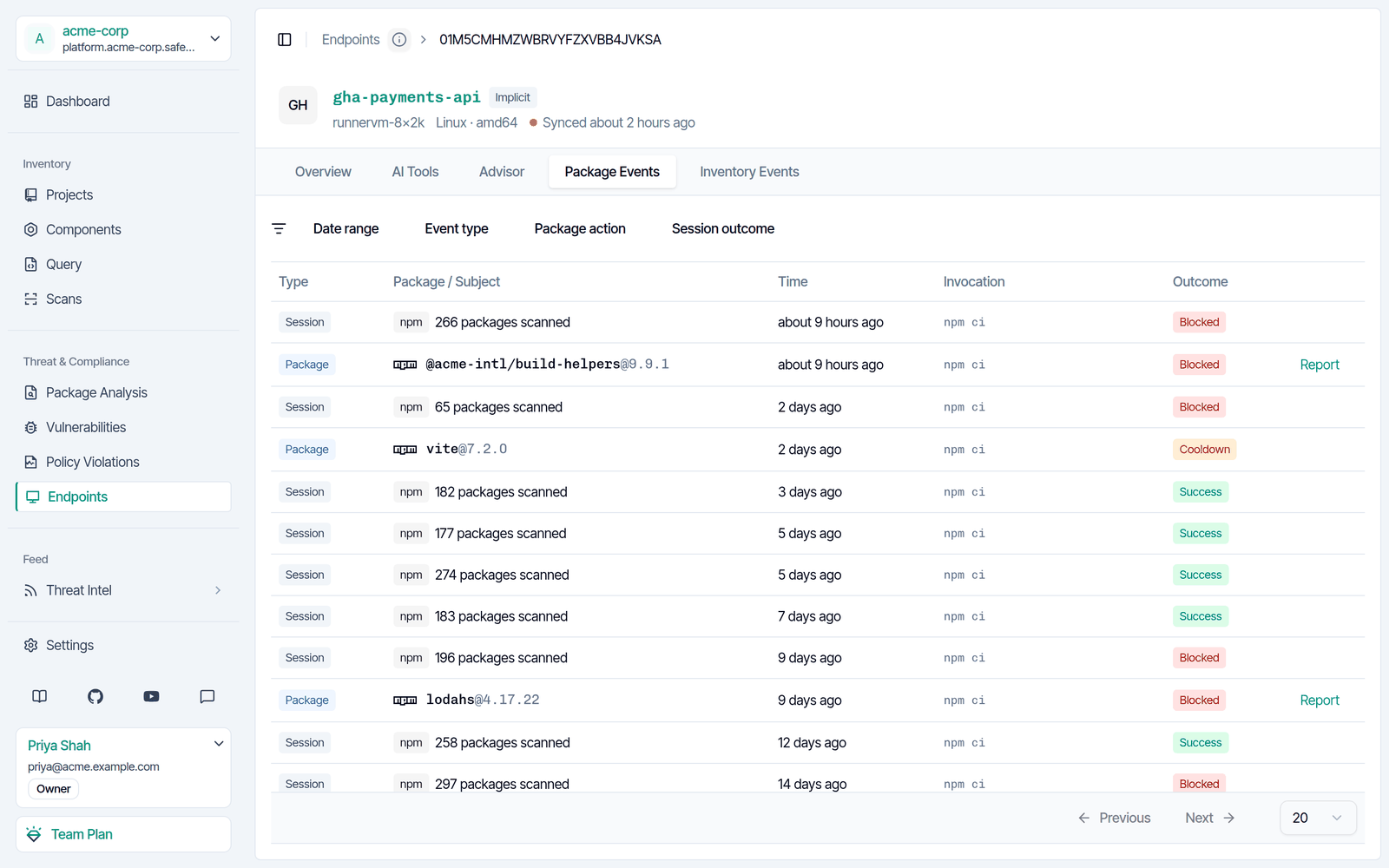
Task: Click the Settings gear icon
Action: coord(31,646)
